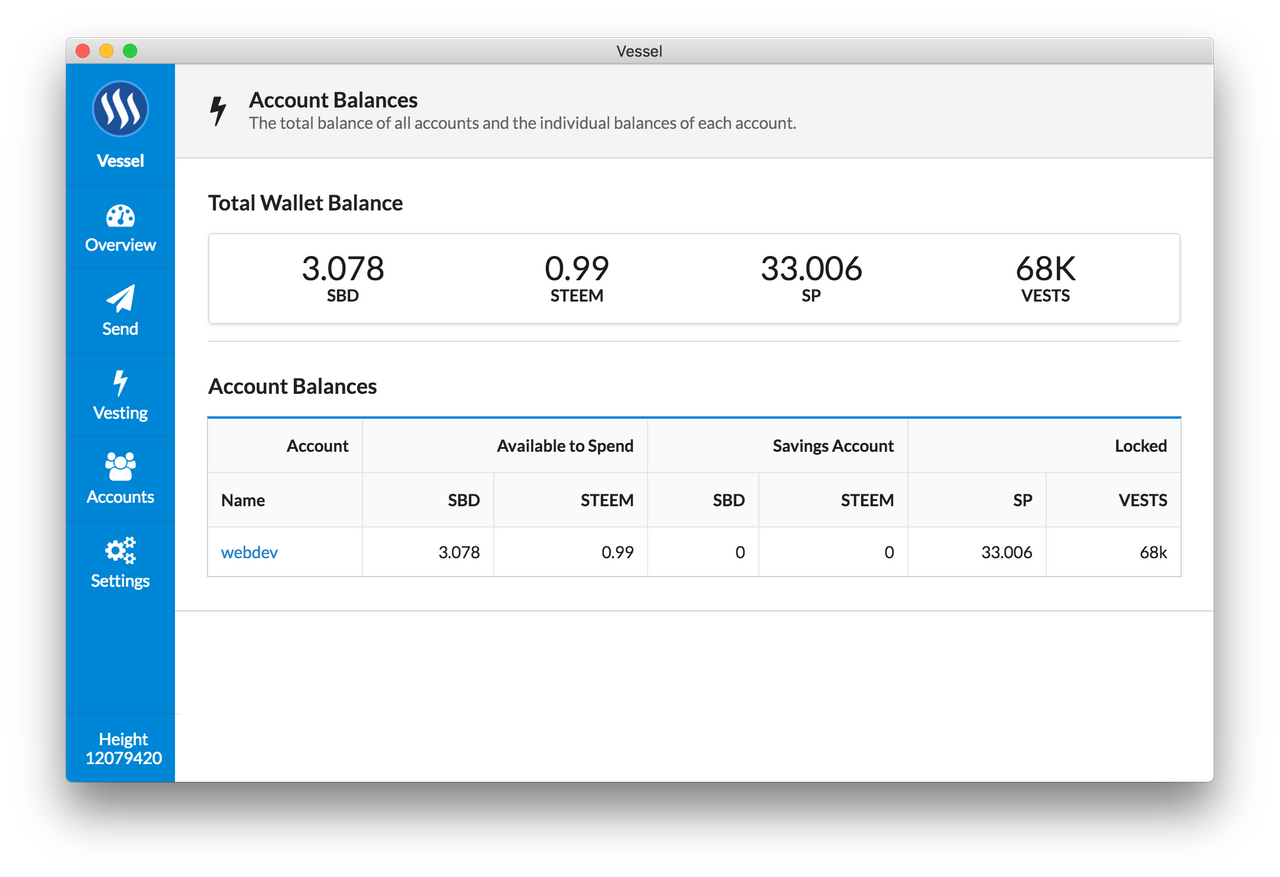Open the webdev account link
1280x877 pixels.
tap(249, 552)
